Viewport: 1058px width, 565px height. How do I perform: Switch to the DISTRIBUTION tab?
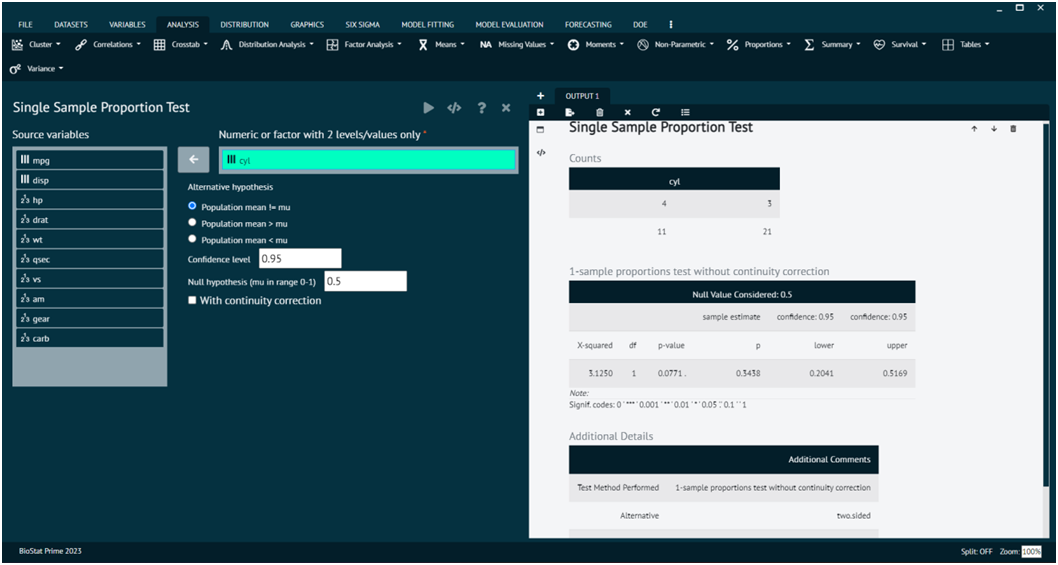[244, 24]
